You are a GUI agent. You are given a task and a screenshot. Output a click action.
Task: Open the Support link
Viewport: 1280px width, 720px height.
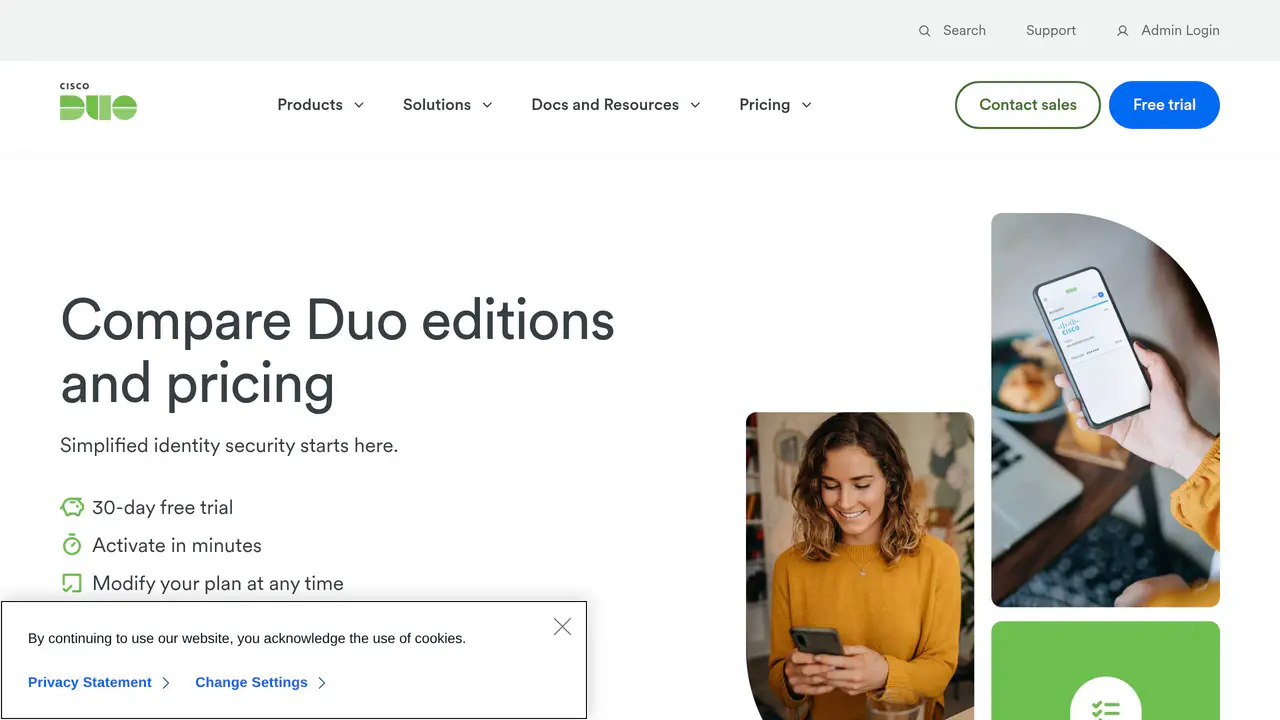1051,31
